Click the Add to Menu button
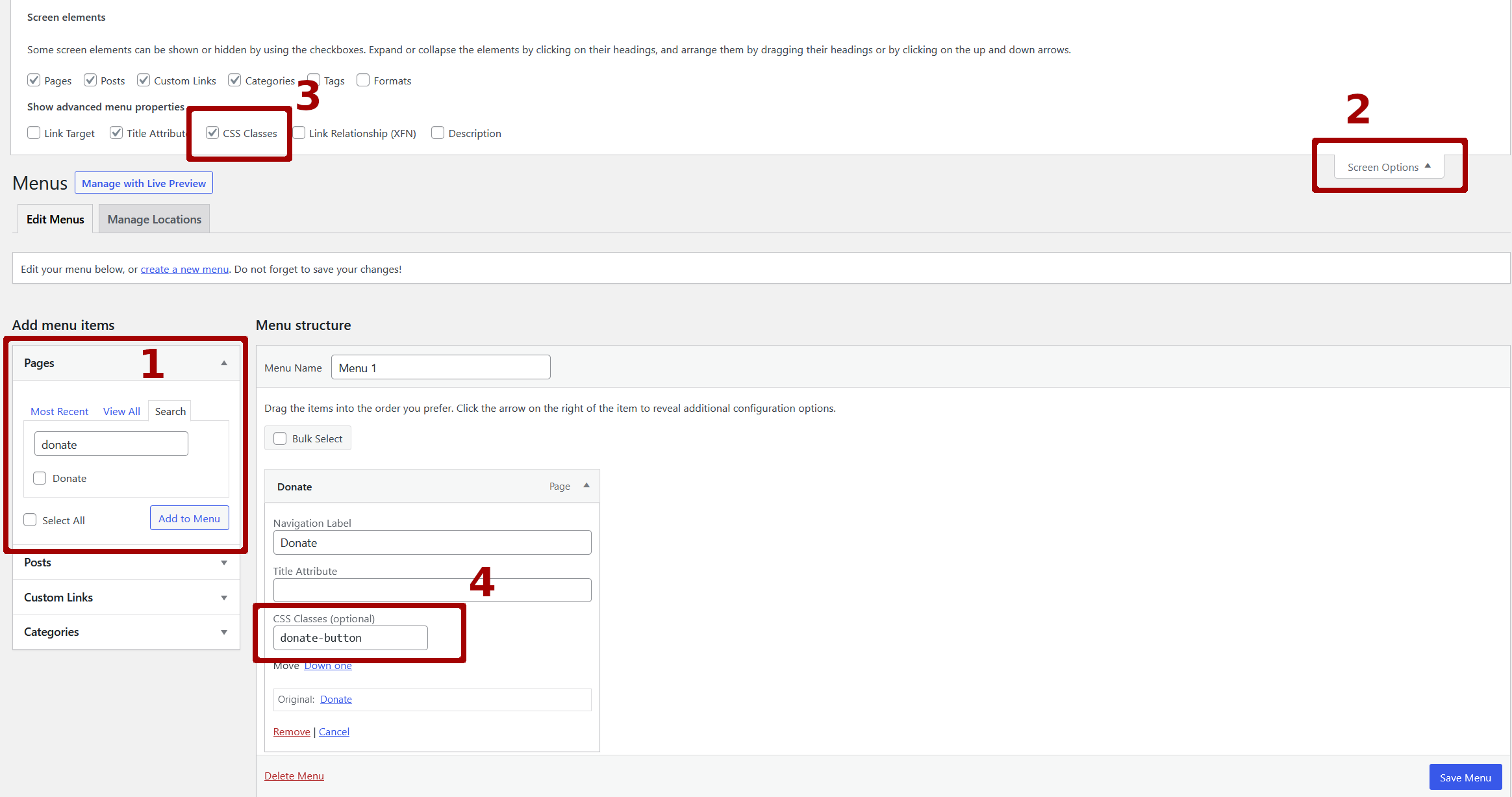 (x=189, y=518)
